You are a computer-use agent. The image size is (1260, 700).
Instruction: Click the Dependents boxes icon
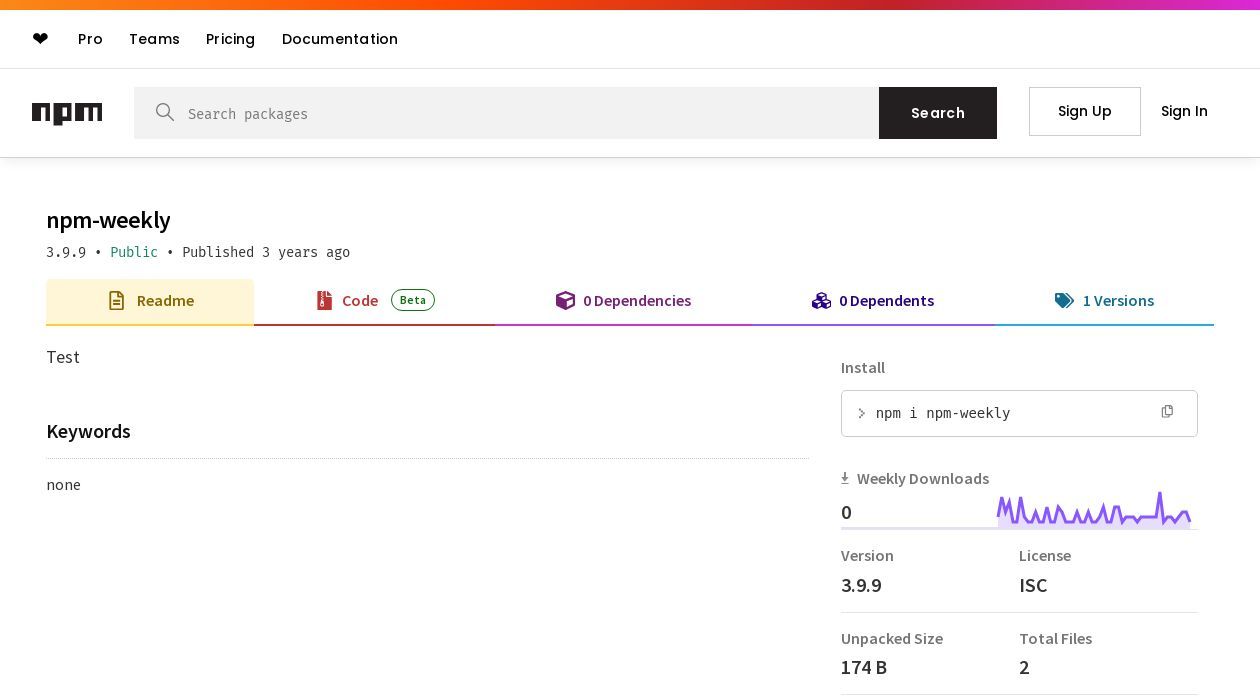821,301
